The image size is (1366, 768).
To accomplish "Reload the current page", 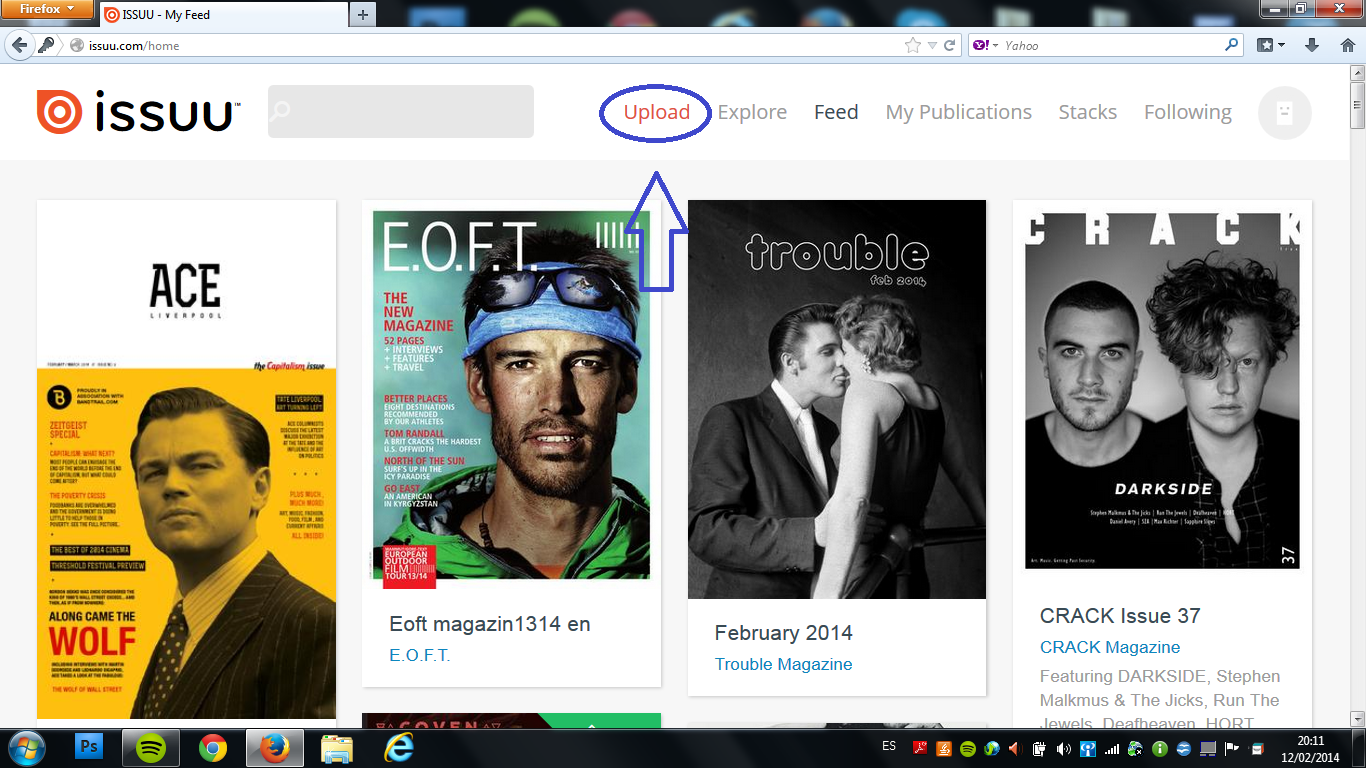I will click(x=950, y=45).
